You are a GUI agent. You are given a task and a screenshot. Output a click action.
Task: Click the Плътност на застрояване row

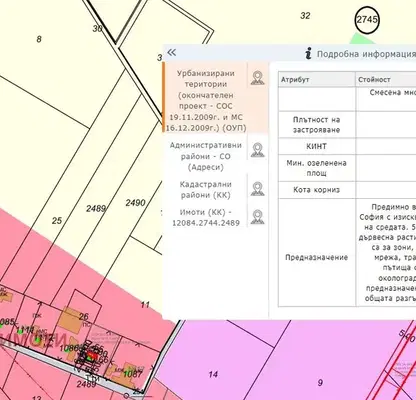[x=347, y=125]
